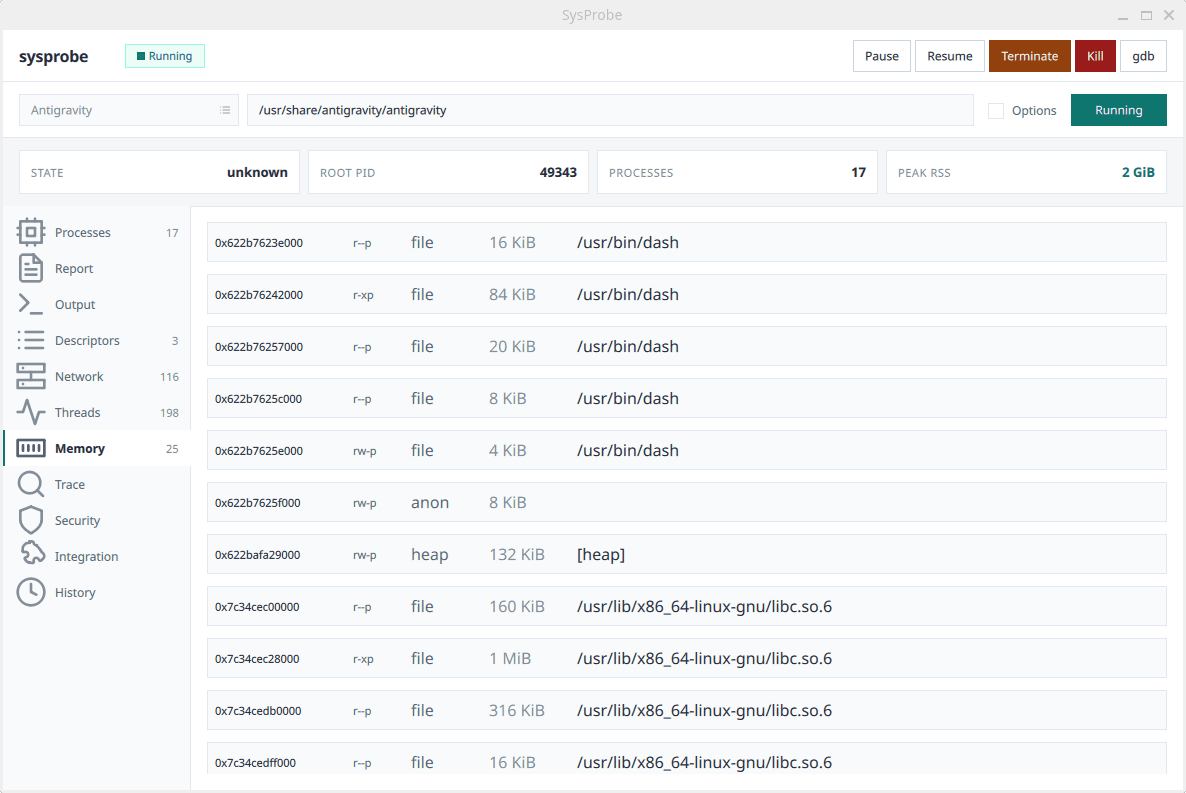1186x793 pixels.
Task: Select libc row 0x7c34cec28000
Action: click(x=687, y=658)
